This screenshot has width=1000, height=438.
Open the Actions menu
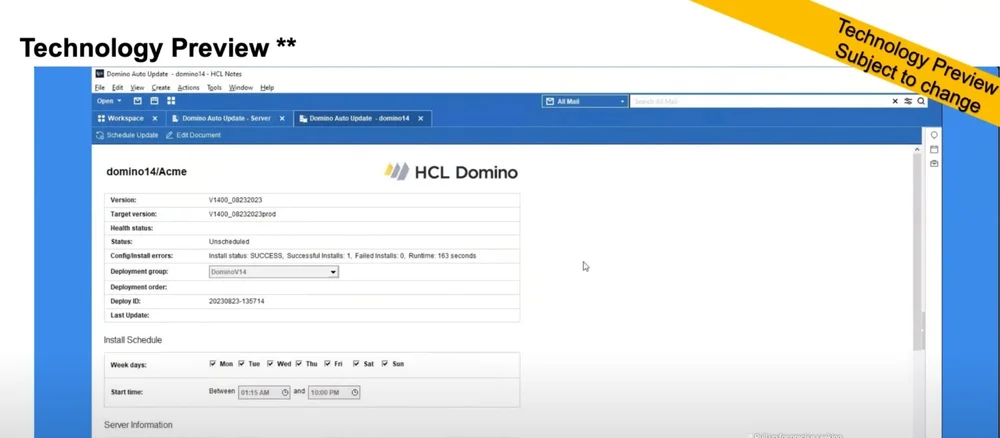click(188, 87)
